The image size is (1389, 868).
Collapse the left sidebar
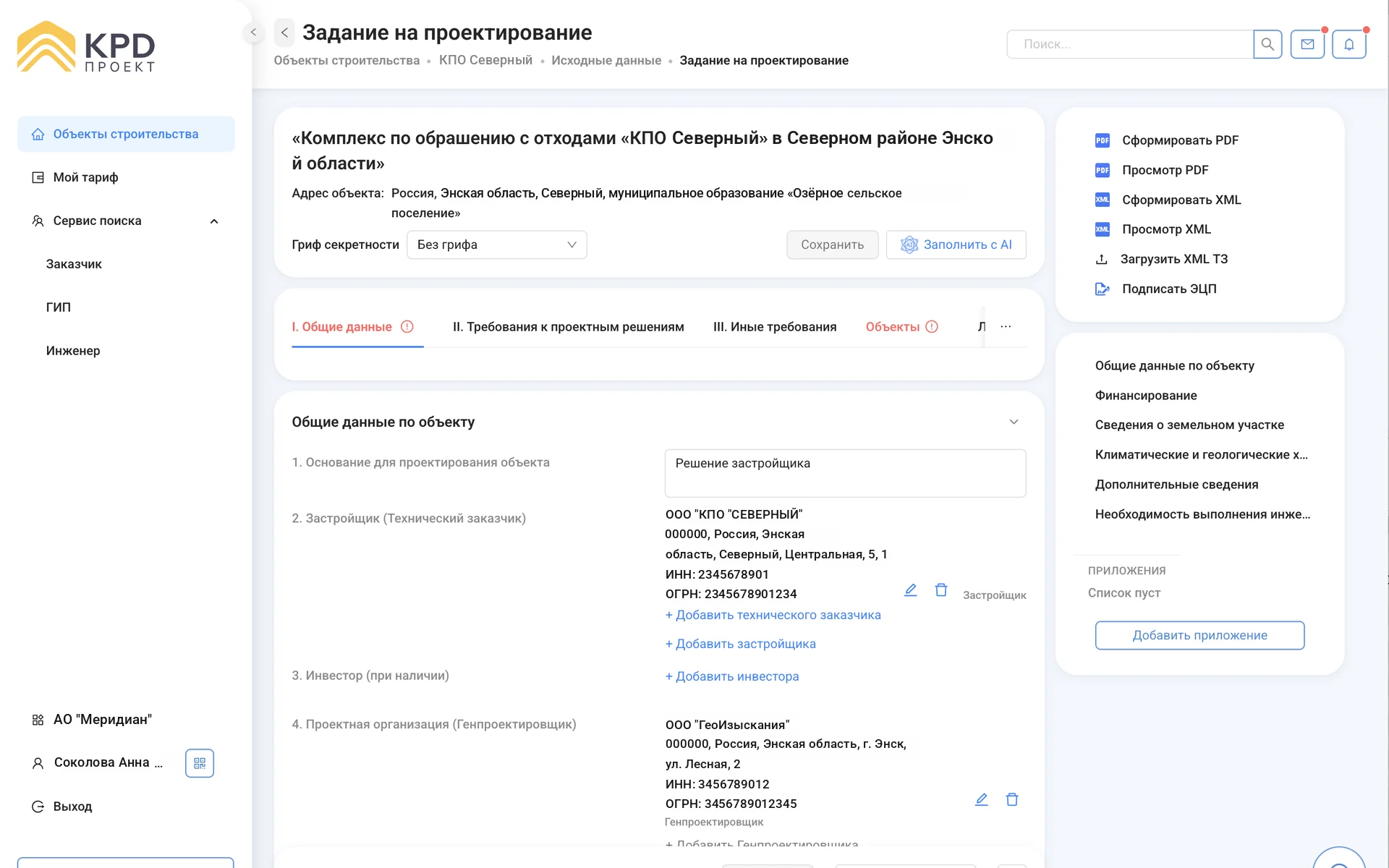253,32
